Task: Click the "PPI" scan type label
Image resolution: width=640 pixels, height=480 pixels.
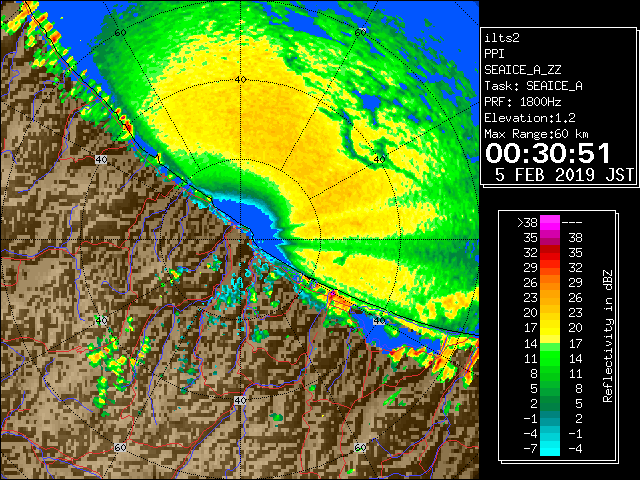Action: (x=494, y=54)
